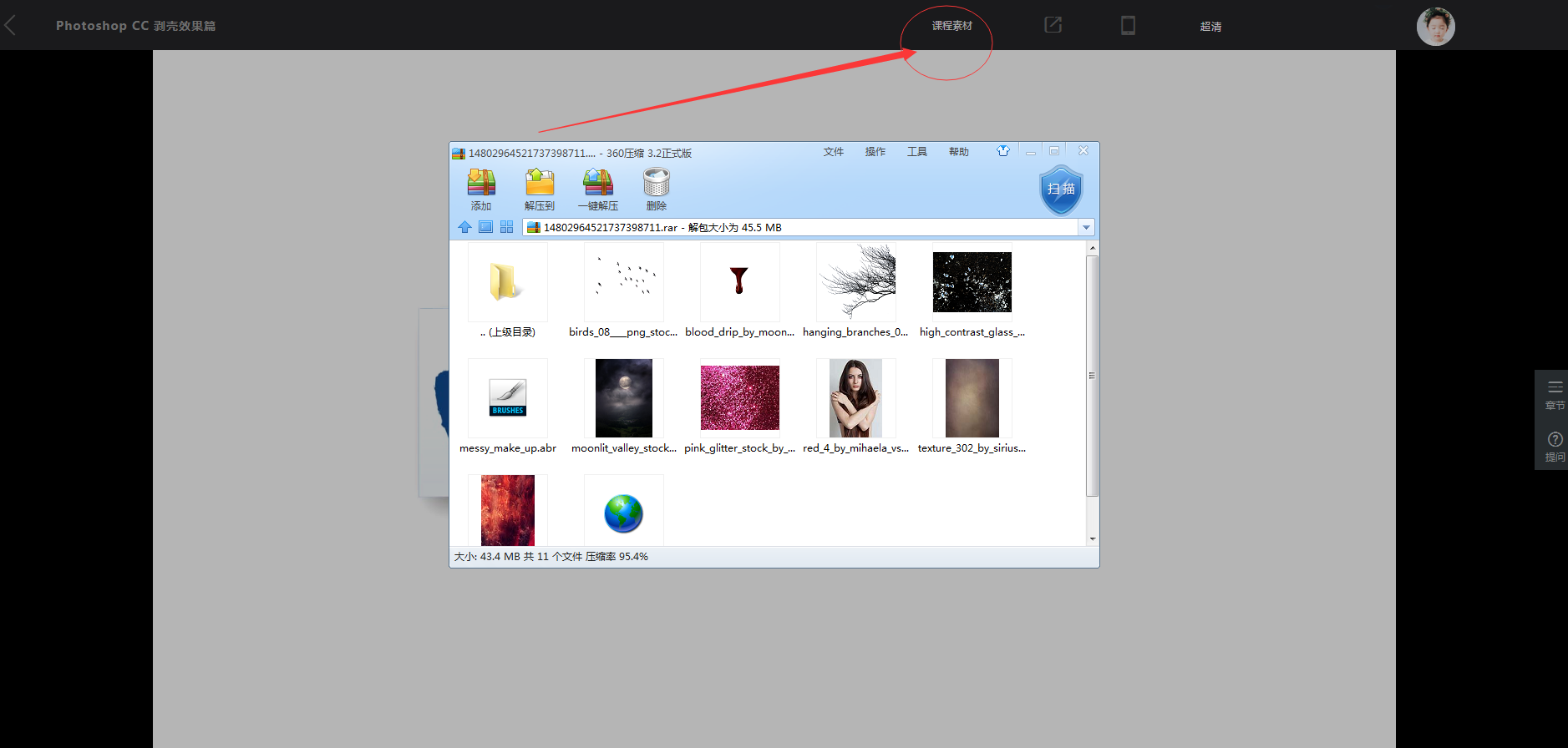Close the 360压缩 window

click(x=1083, y=151)
